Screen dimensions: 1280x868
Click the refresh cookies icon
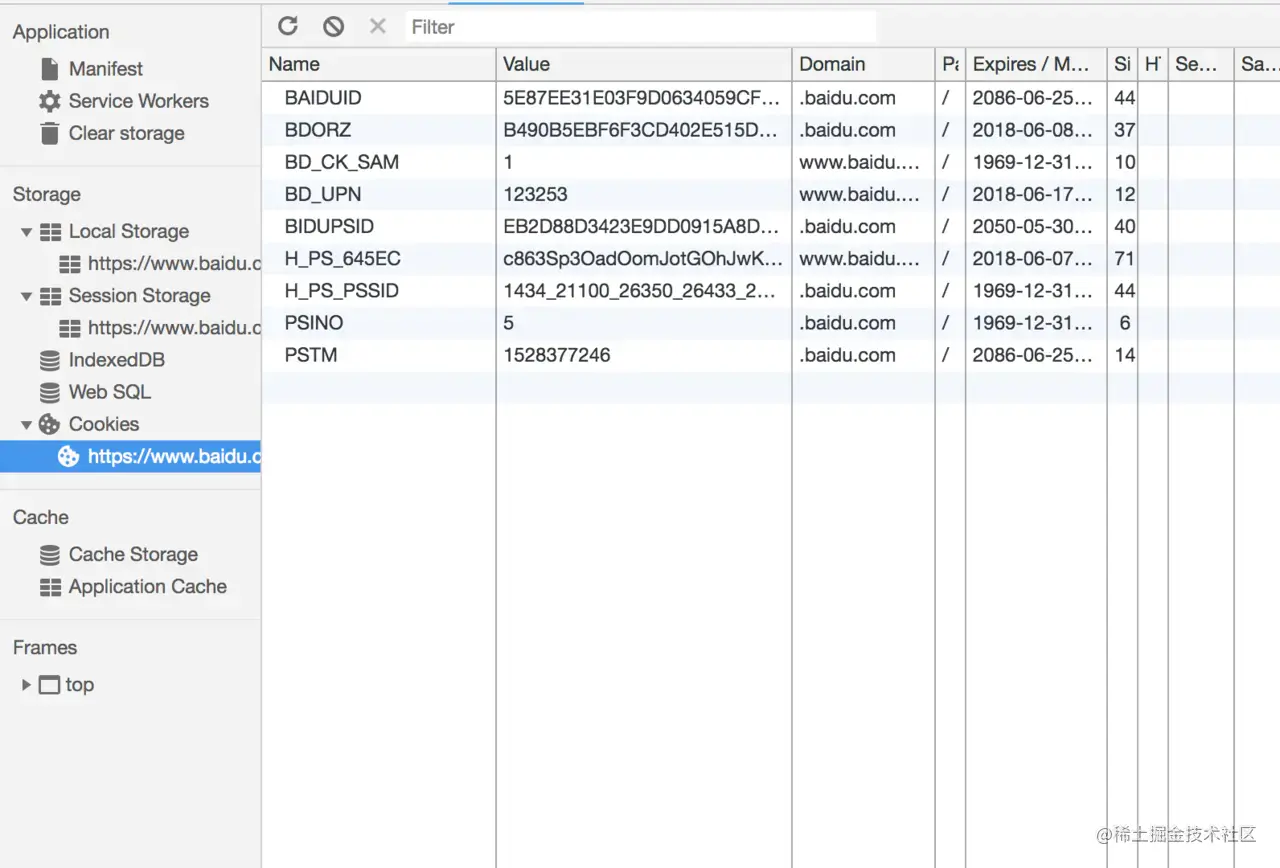[288, 27]
